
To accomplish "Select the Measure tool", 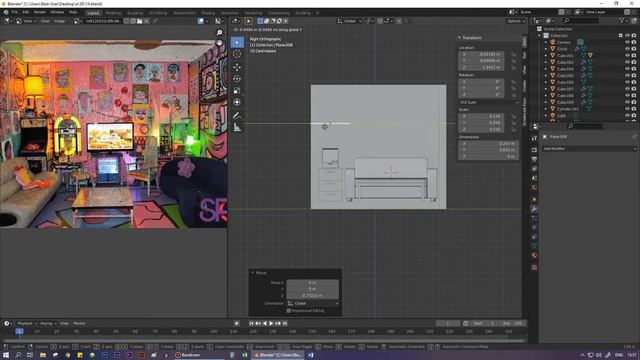I will pyautogui.click(x=237, y=128).
